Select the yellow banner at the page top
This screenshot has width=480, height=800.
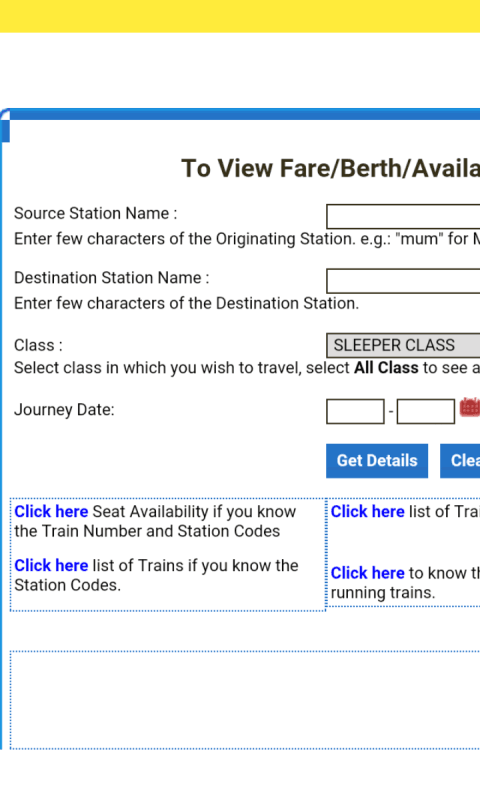coord(240,16)
